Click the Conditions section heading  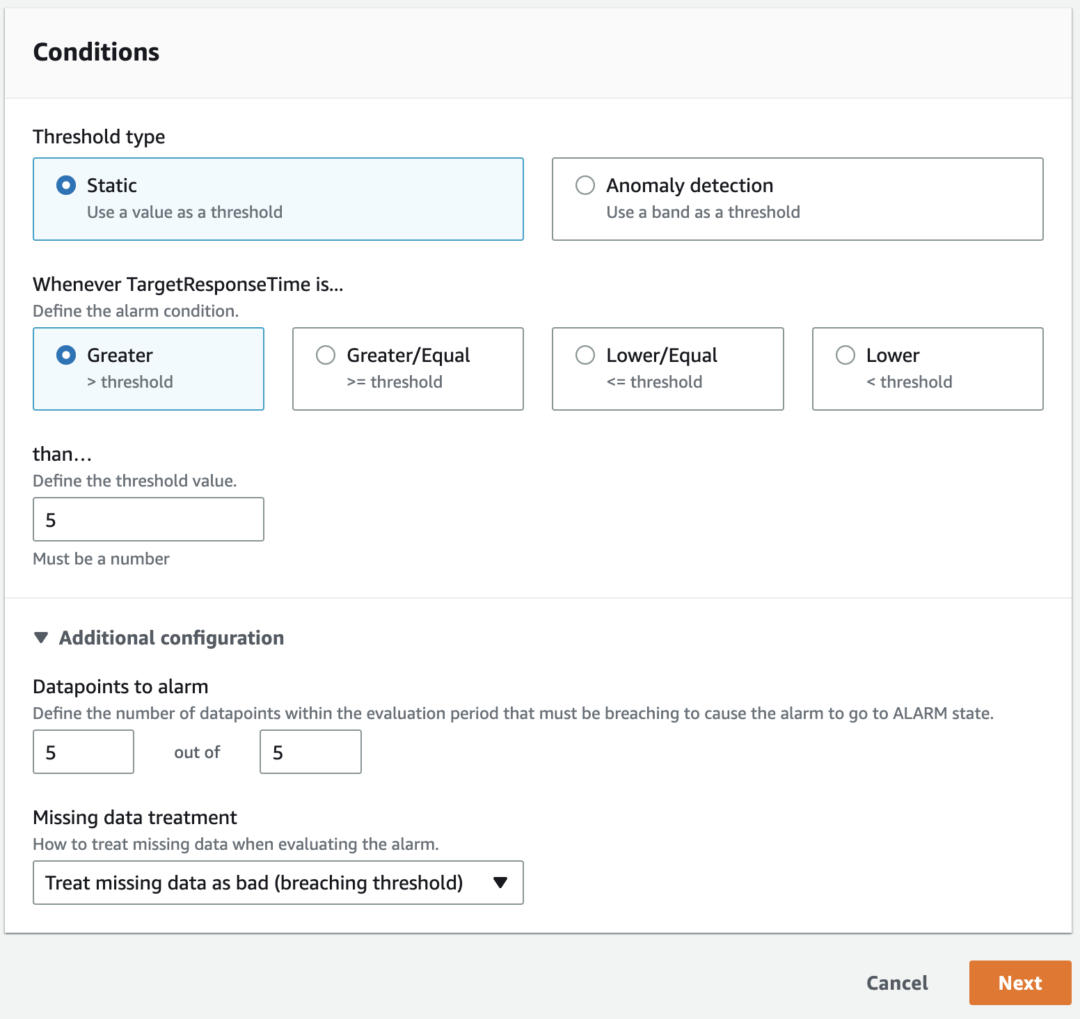96,51
